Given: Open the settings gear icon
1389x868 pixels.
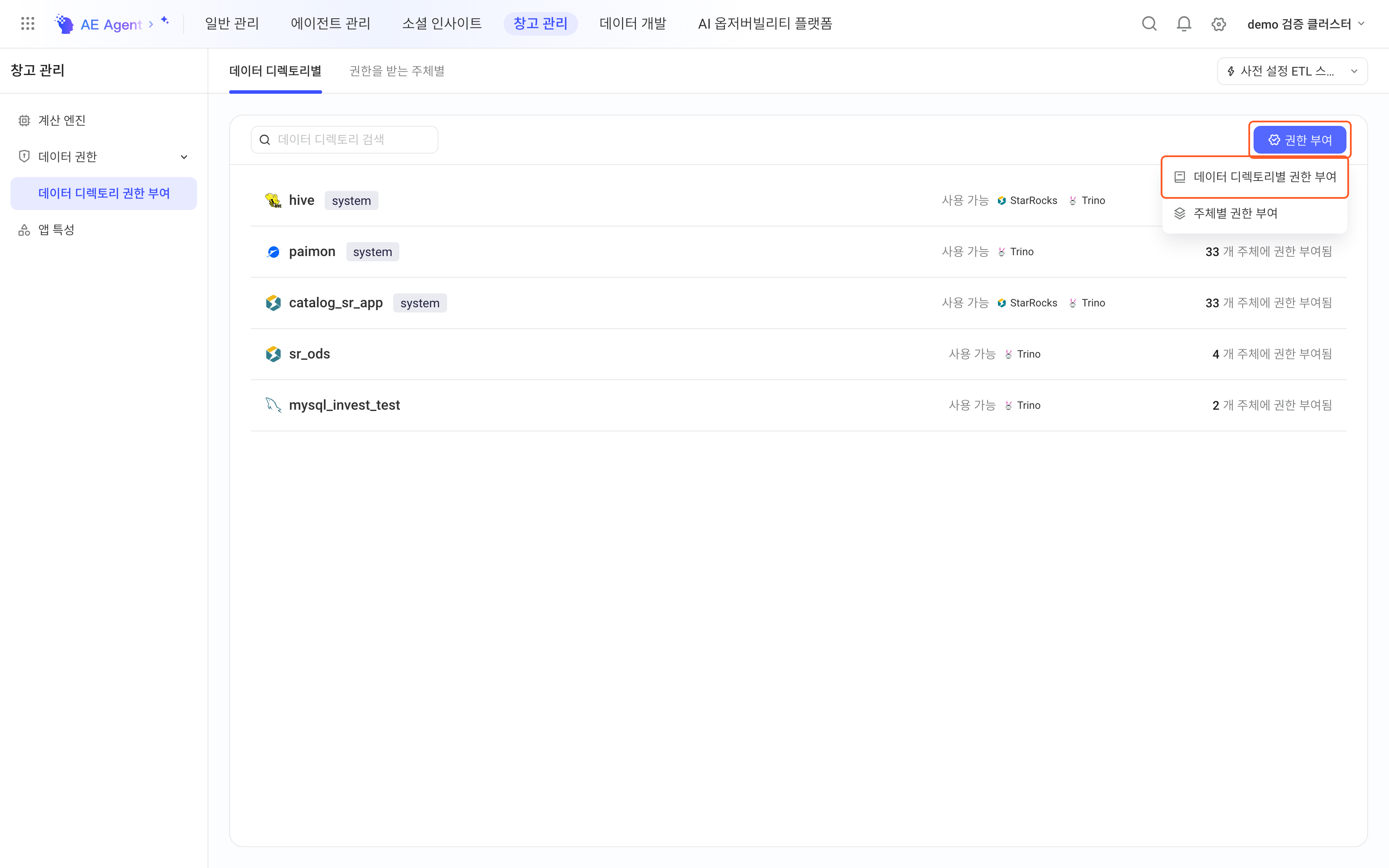Looking at the screenshot, I should click(x=1218, y=23).
